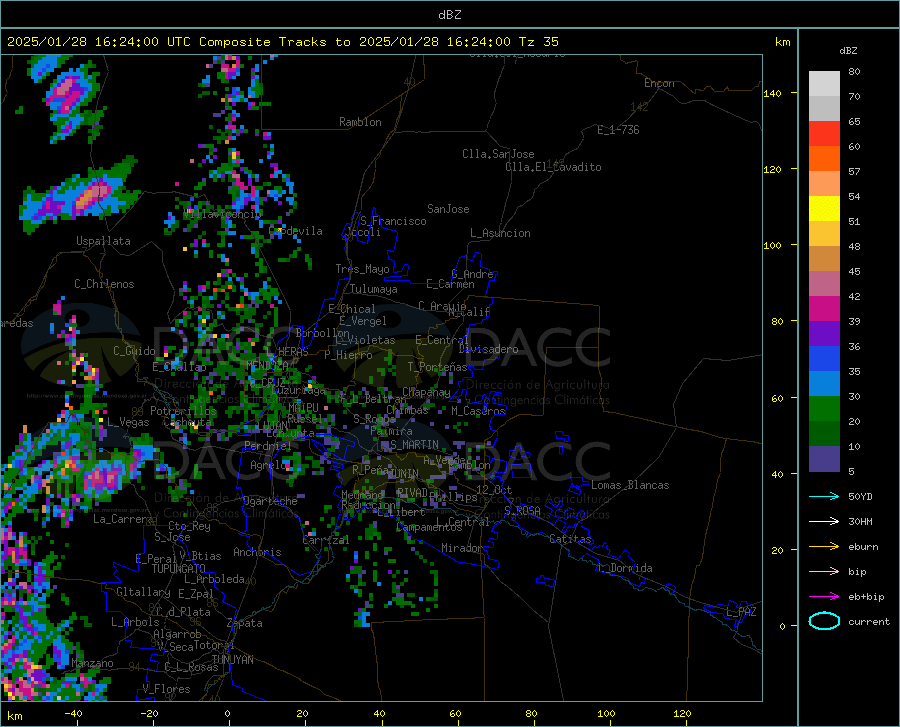This screenshot has height=727, width=900.
Task: Click the Clla.SanJose label
Action: (498, 154)
